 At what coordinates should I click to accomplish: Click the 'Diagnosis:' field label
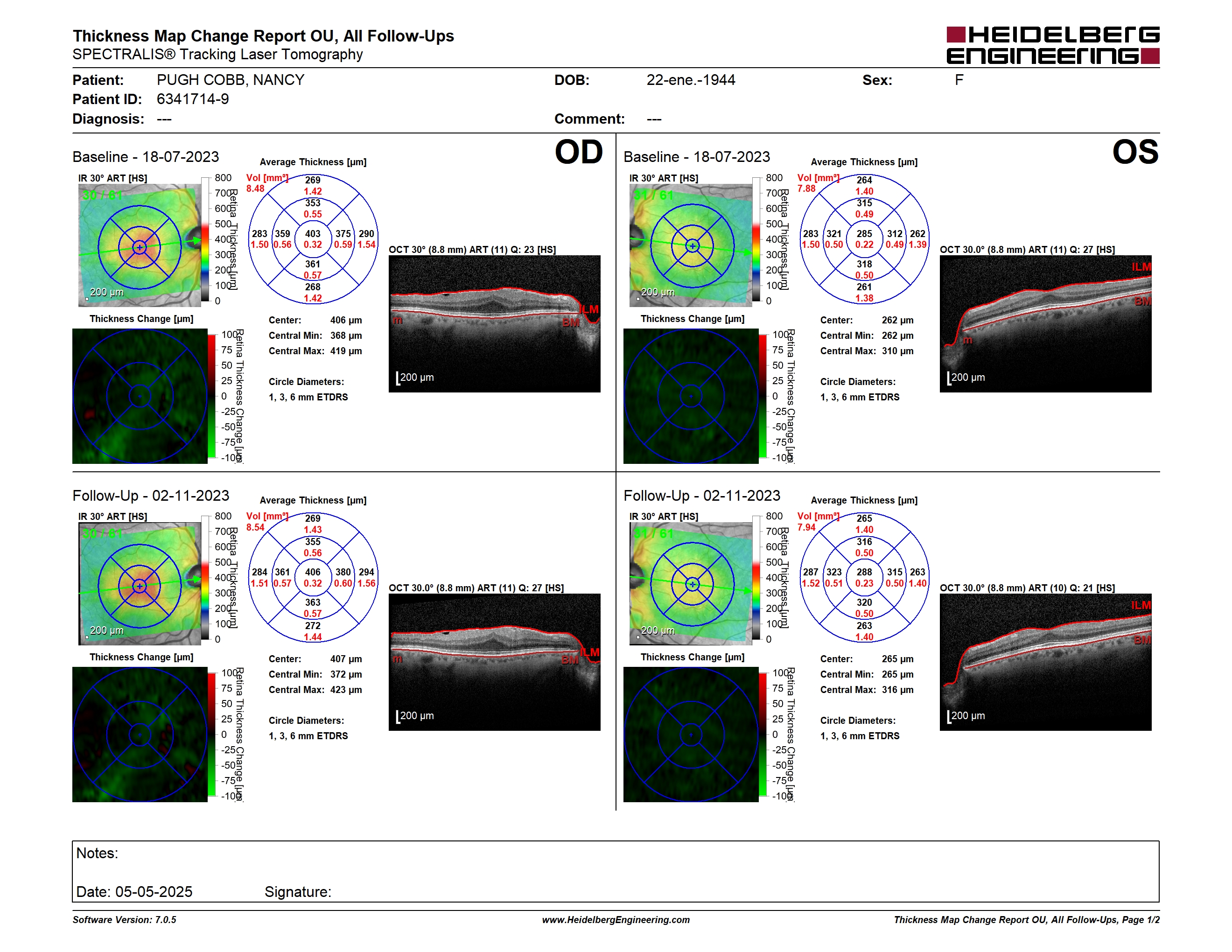(108, 119)
